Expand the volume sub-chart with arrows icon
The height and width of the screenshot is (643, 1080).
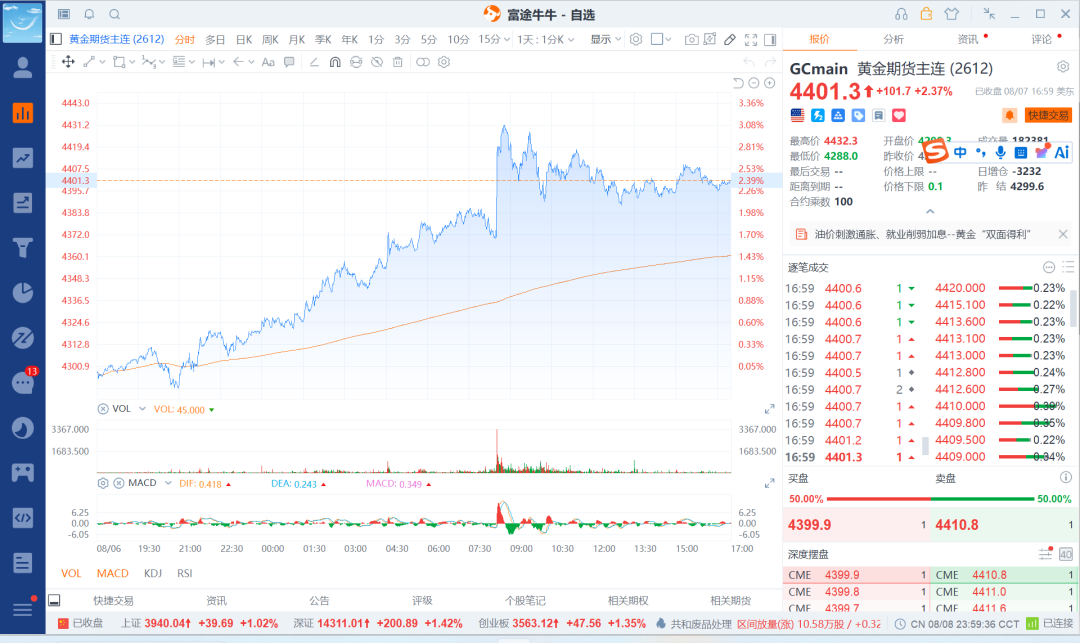coord(769,410)
